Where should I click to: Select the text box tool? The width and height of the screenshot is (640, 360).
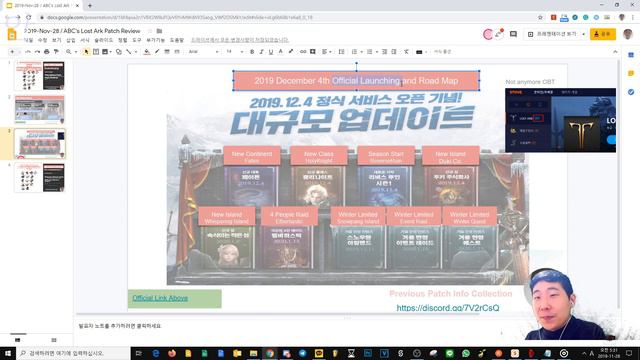[96, 52]
